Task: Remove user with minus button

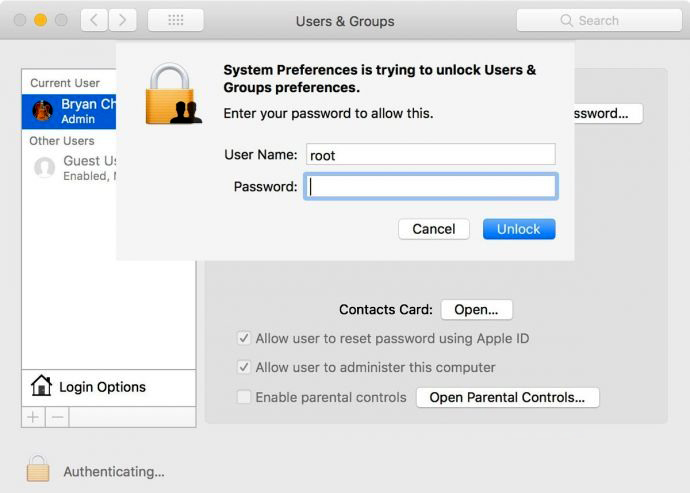Action: [x=57, y=417]
